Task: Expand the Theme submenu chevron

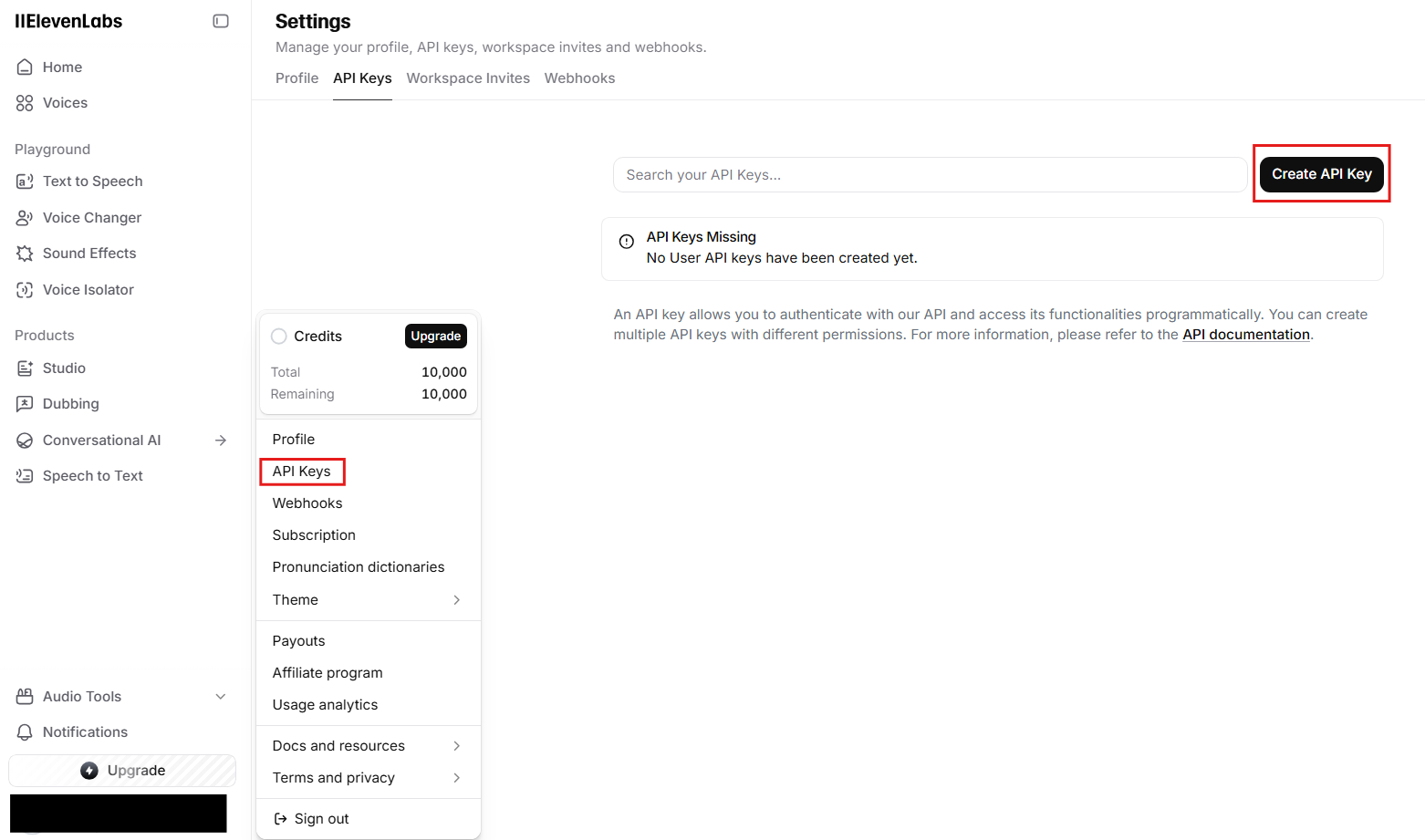Action: pyautogui.click(x=457, y=600)
